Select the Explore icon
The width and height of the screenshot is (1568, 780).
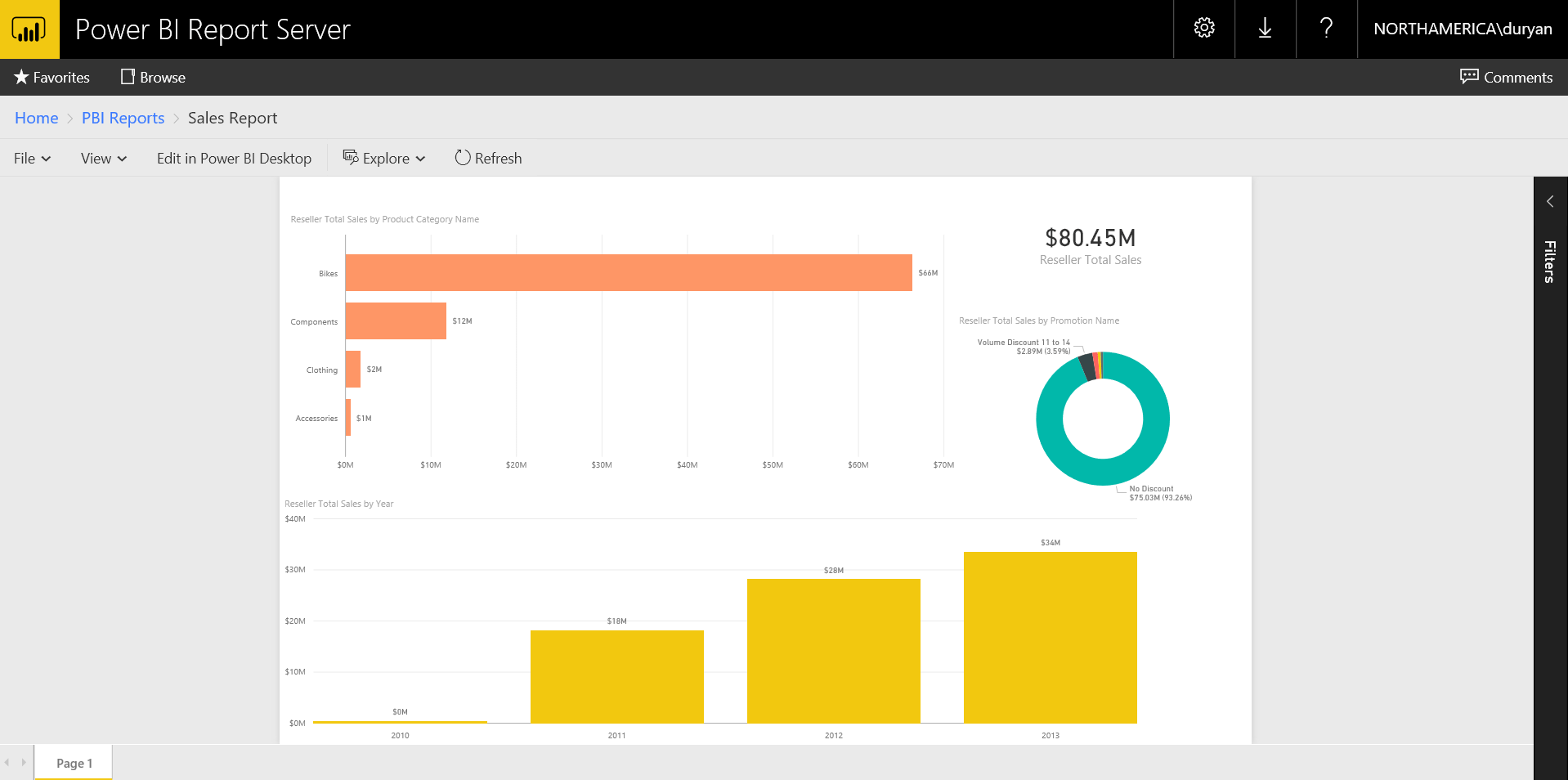point(351,157)
